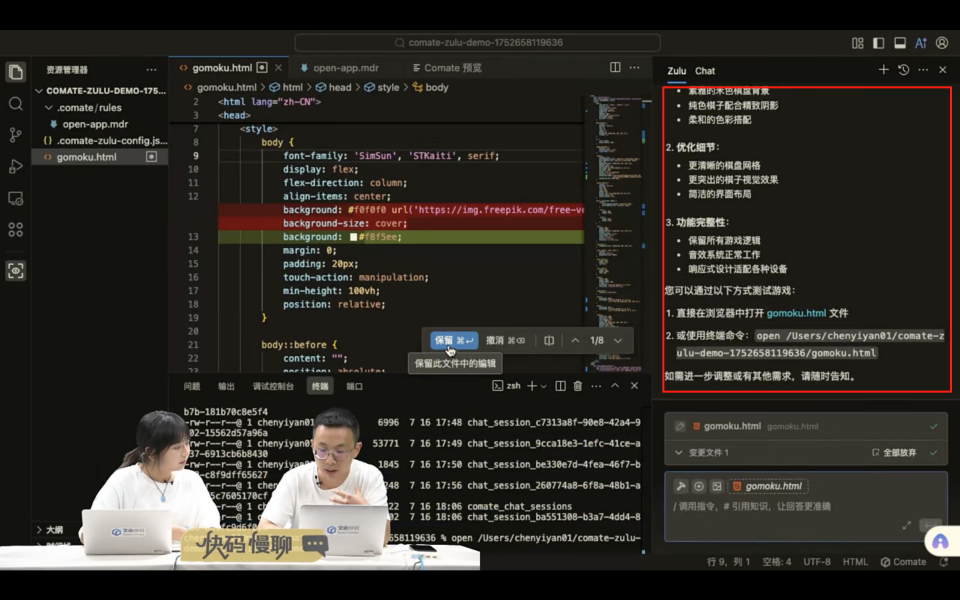Image resolution: width=960 pixels, height=600 pixels.
Task: Toggle inline diff view in change toolbar
Action: (x=549, y=340)
